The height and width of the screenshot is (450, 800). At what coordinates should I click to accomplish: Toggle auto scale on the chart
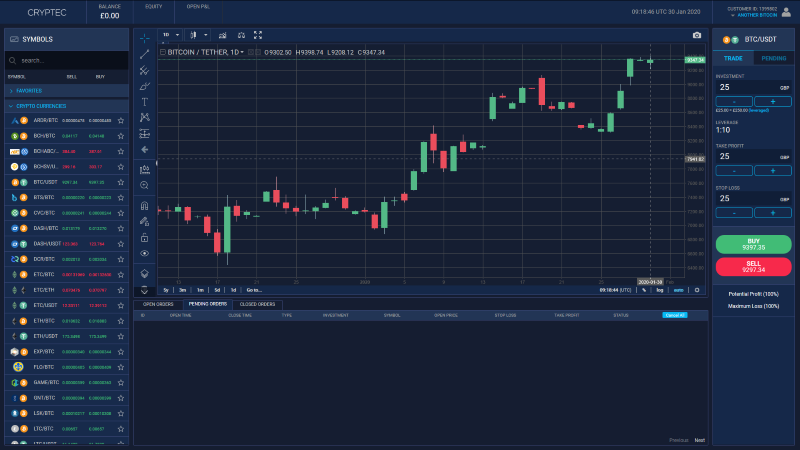(679, 290)
